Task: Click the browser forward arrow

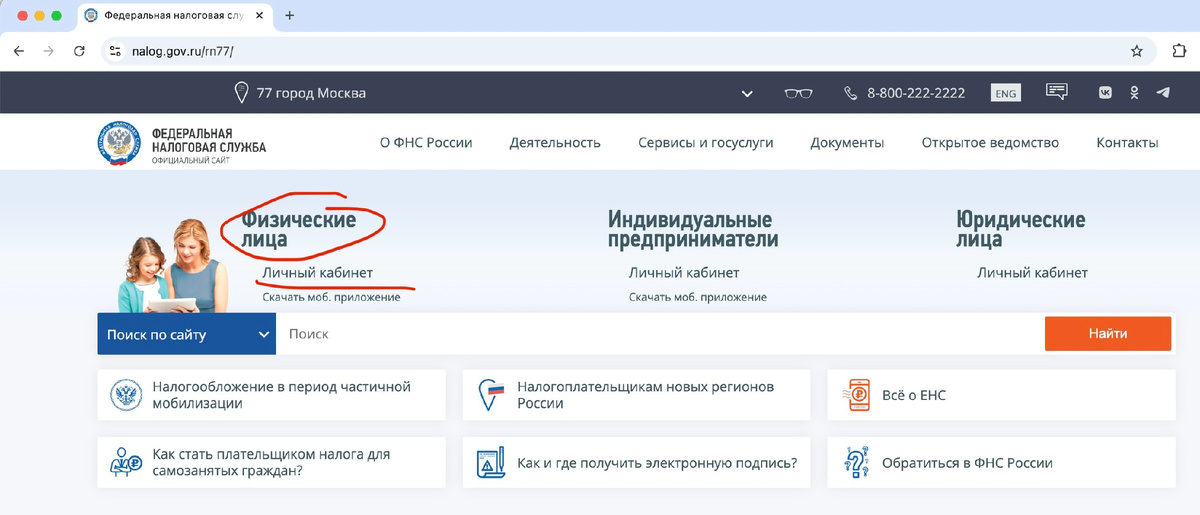Action: [x=48, y=51]
